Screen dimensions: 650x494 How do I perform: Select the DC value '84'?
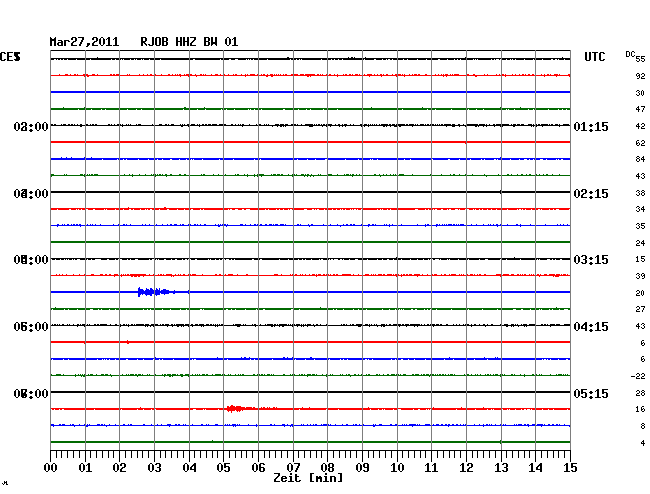[x=640, y=159]
